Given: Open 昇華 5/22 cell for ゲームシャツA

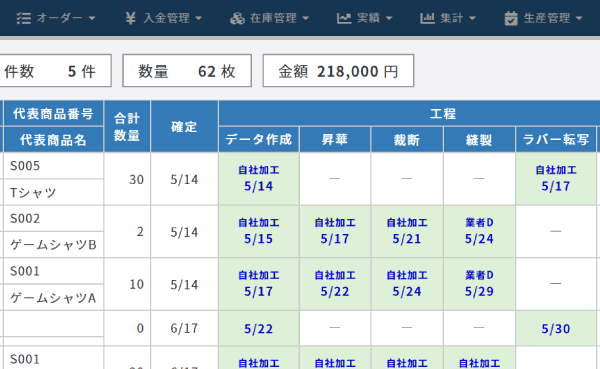Looking at the screenshot, I should pyautogui.click(x=335, y=284).
